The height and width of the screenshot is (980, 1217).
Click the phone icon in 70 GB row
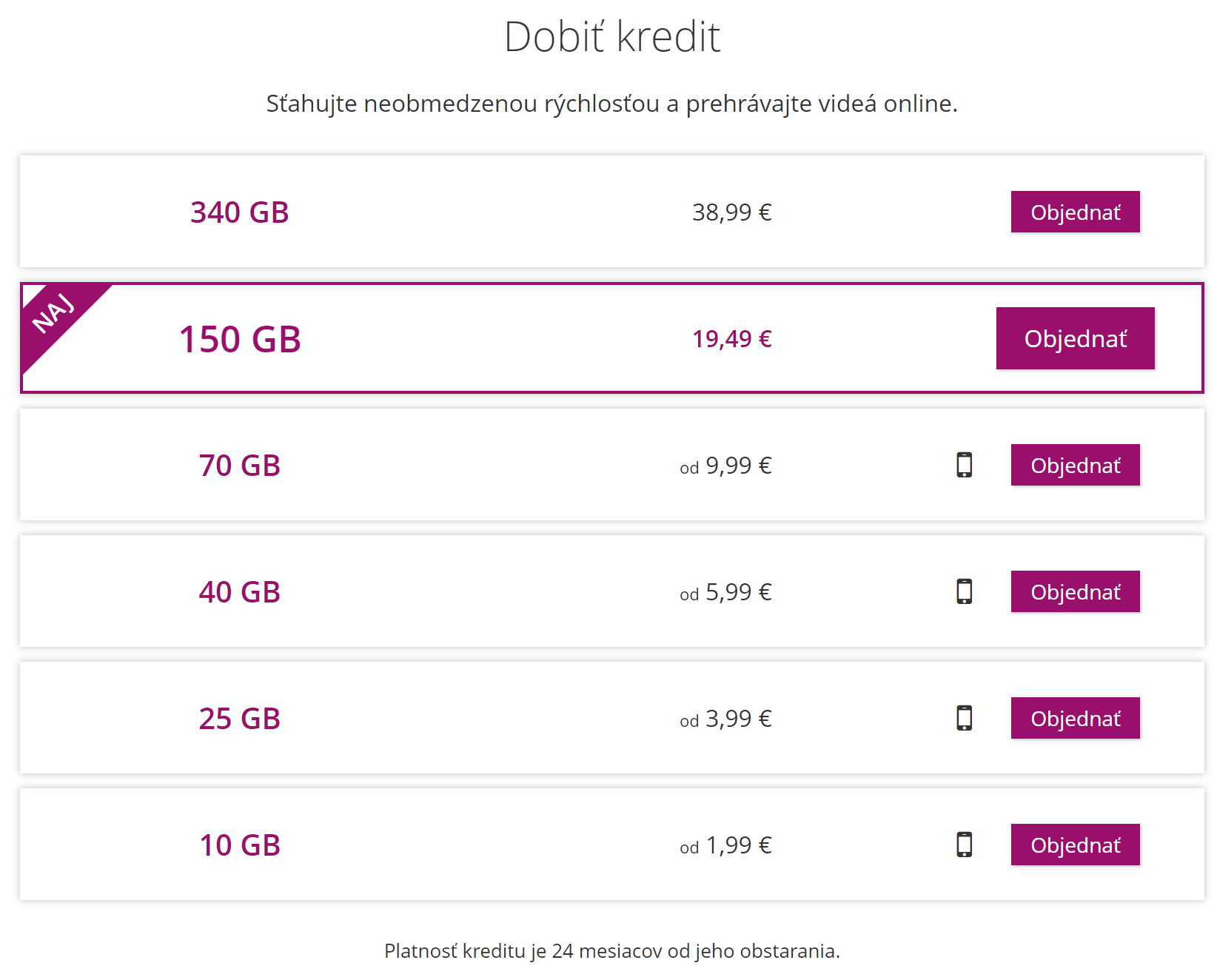point(964,465)
